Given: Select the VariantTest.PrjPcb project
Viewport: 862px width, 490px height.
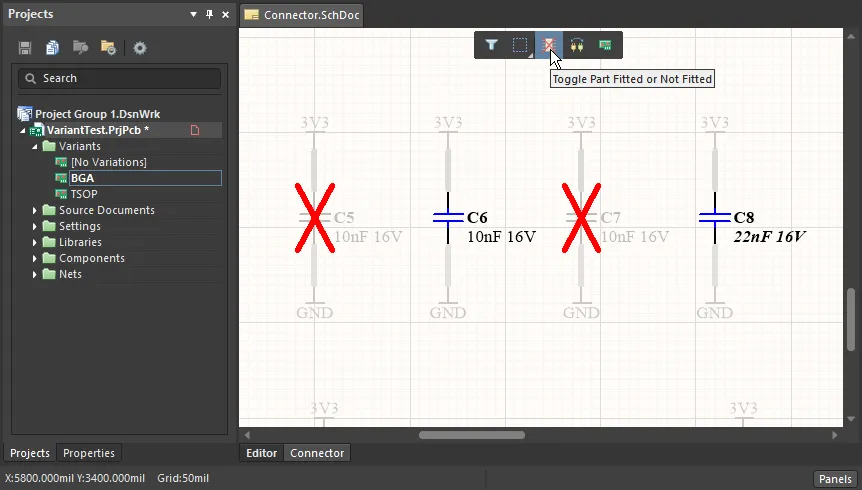Looking at the screenshot, I should [97, 130].
